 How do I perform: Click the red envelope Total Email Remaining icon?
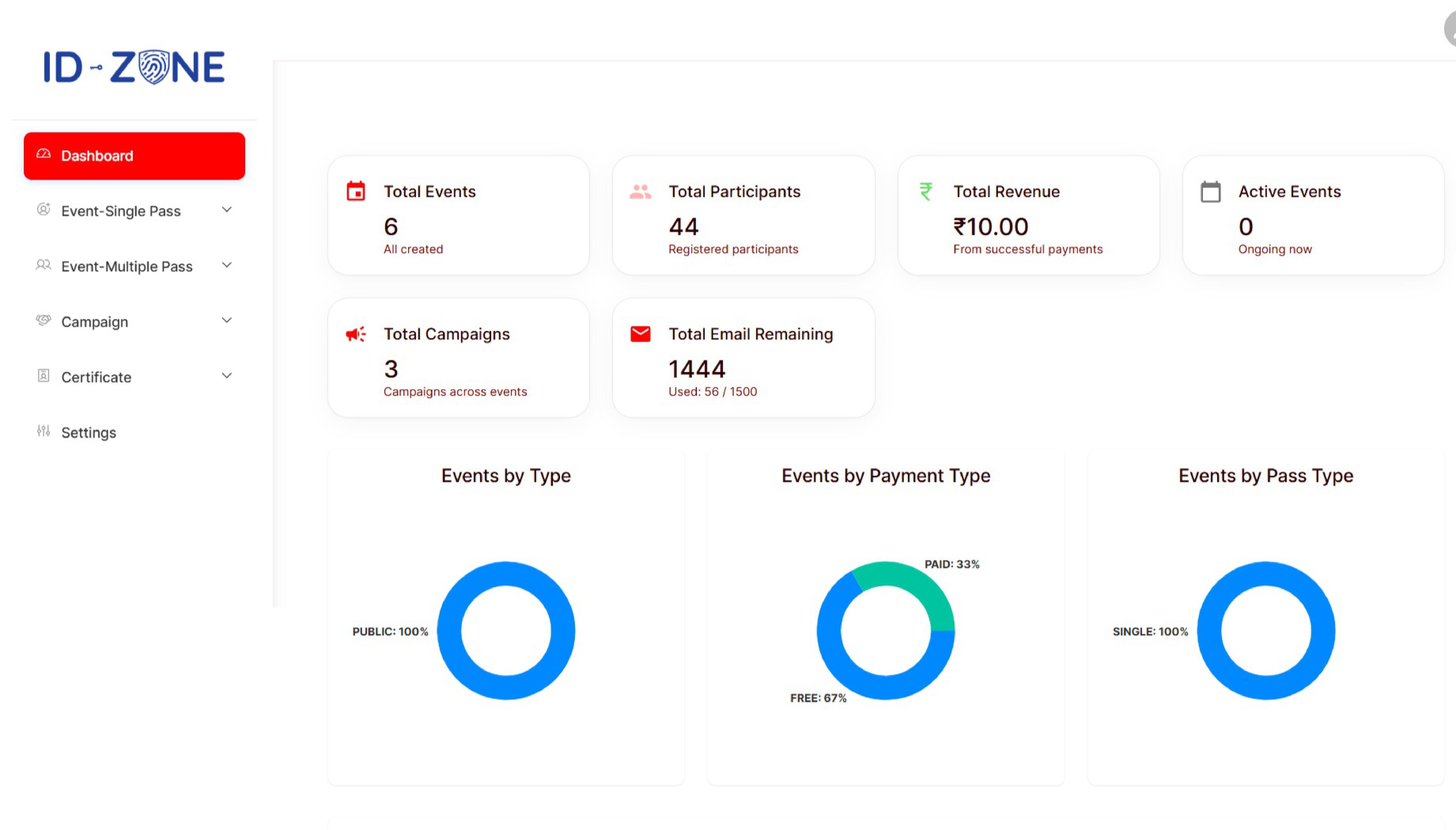click(640, 334)
